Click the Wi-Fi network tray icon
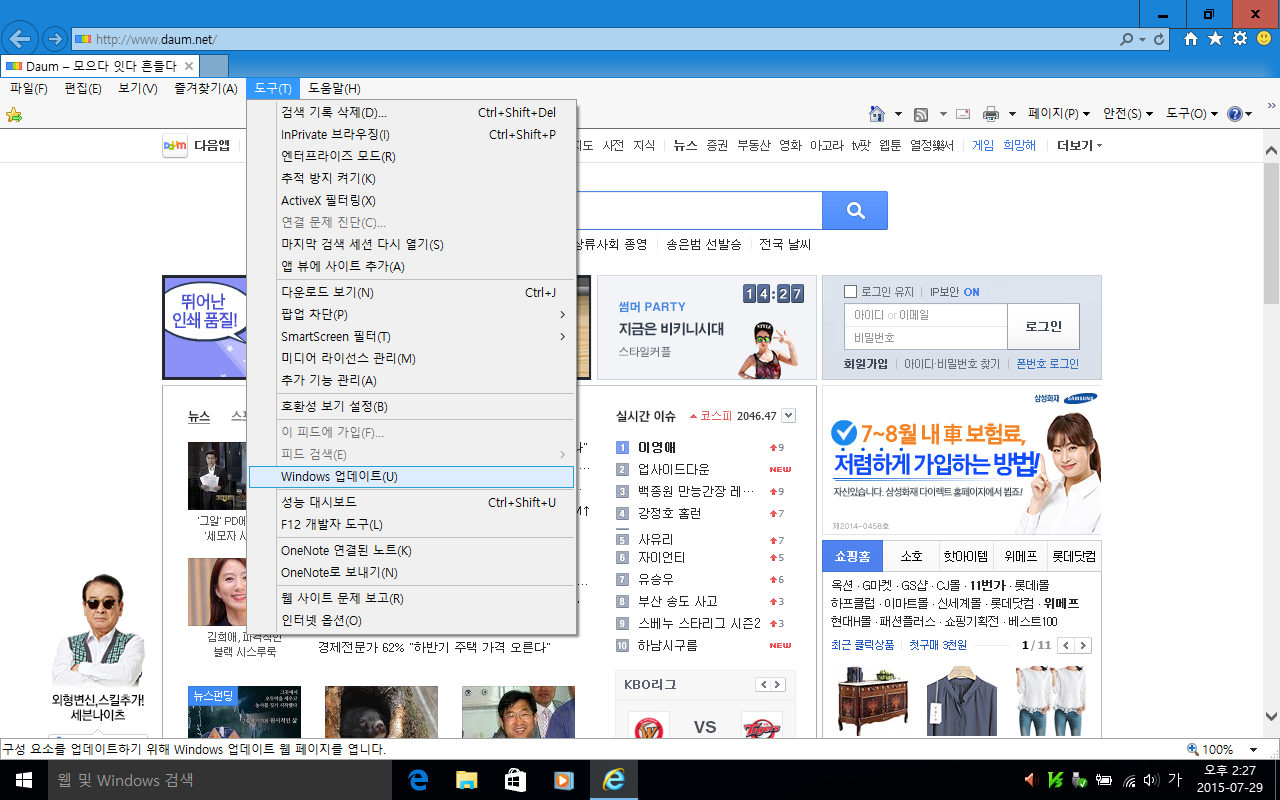This screenshot has width=1280, height=800. coord(1129,780)
